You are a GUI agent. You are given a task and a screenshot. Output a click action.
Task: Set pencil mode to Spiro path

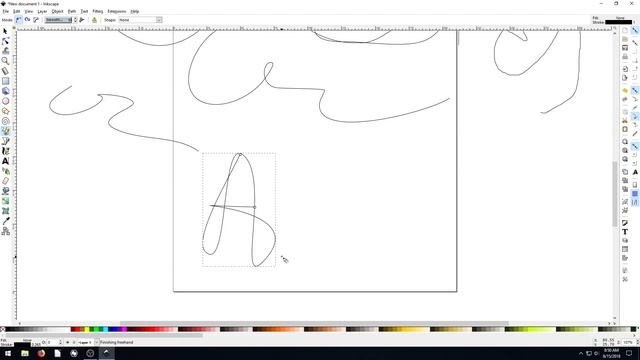[27, 20]
